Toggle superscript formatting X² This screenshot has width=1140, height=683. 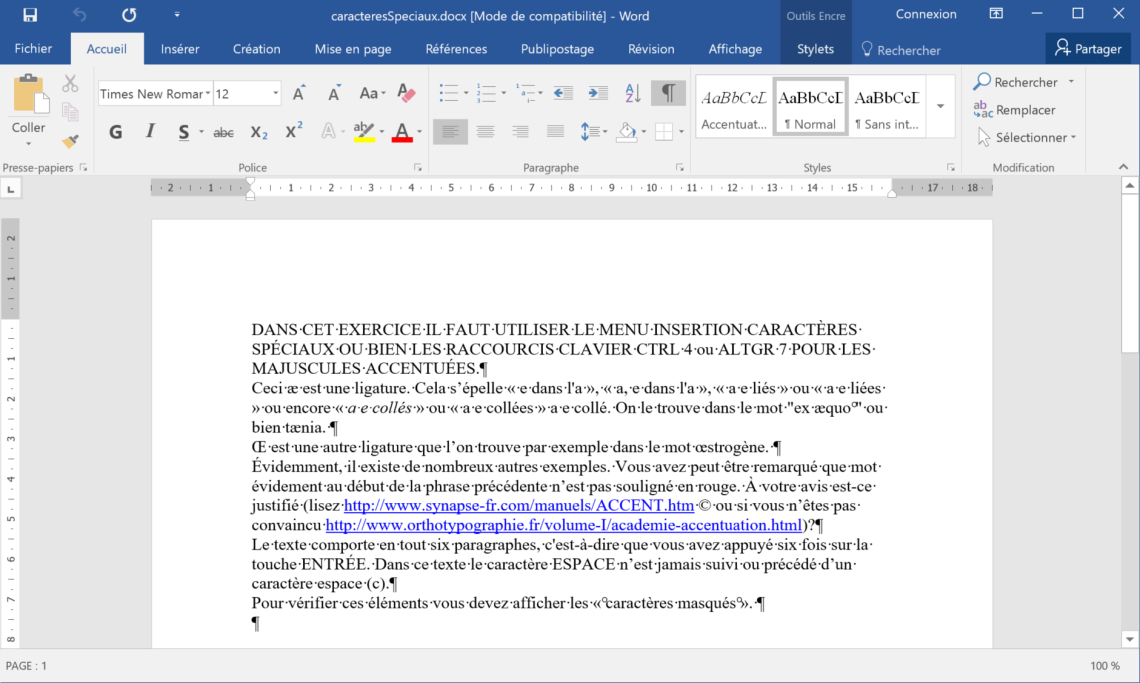[294, 132]
